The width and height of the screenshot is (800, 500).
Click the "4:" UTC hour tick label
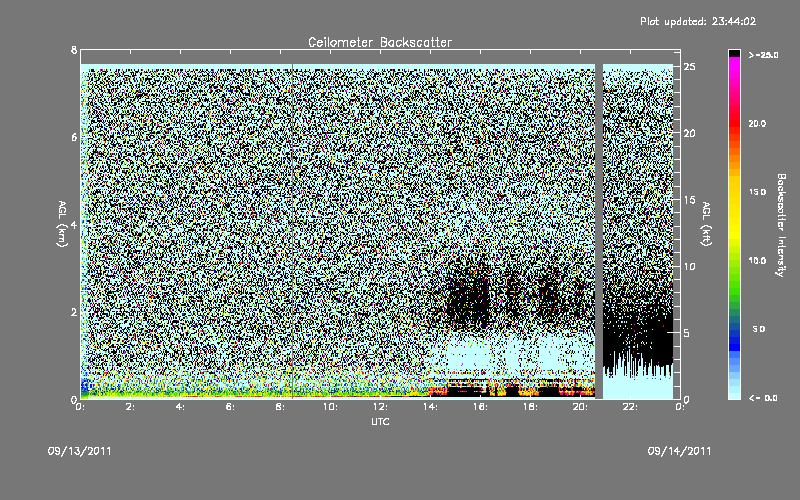[x=180, y=407]
